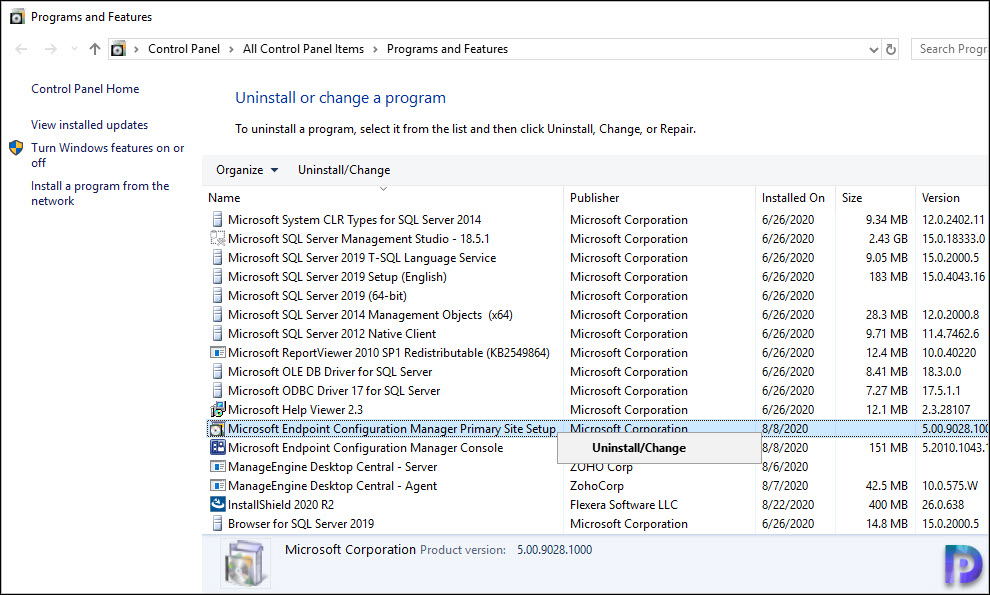Sort by the Name column header
This screenshot has width=990, height=595.
click(224, 198)
